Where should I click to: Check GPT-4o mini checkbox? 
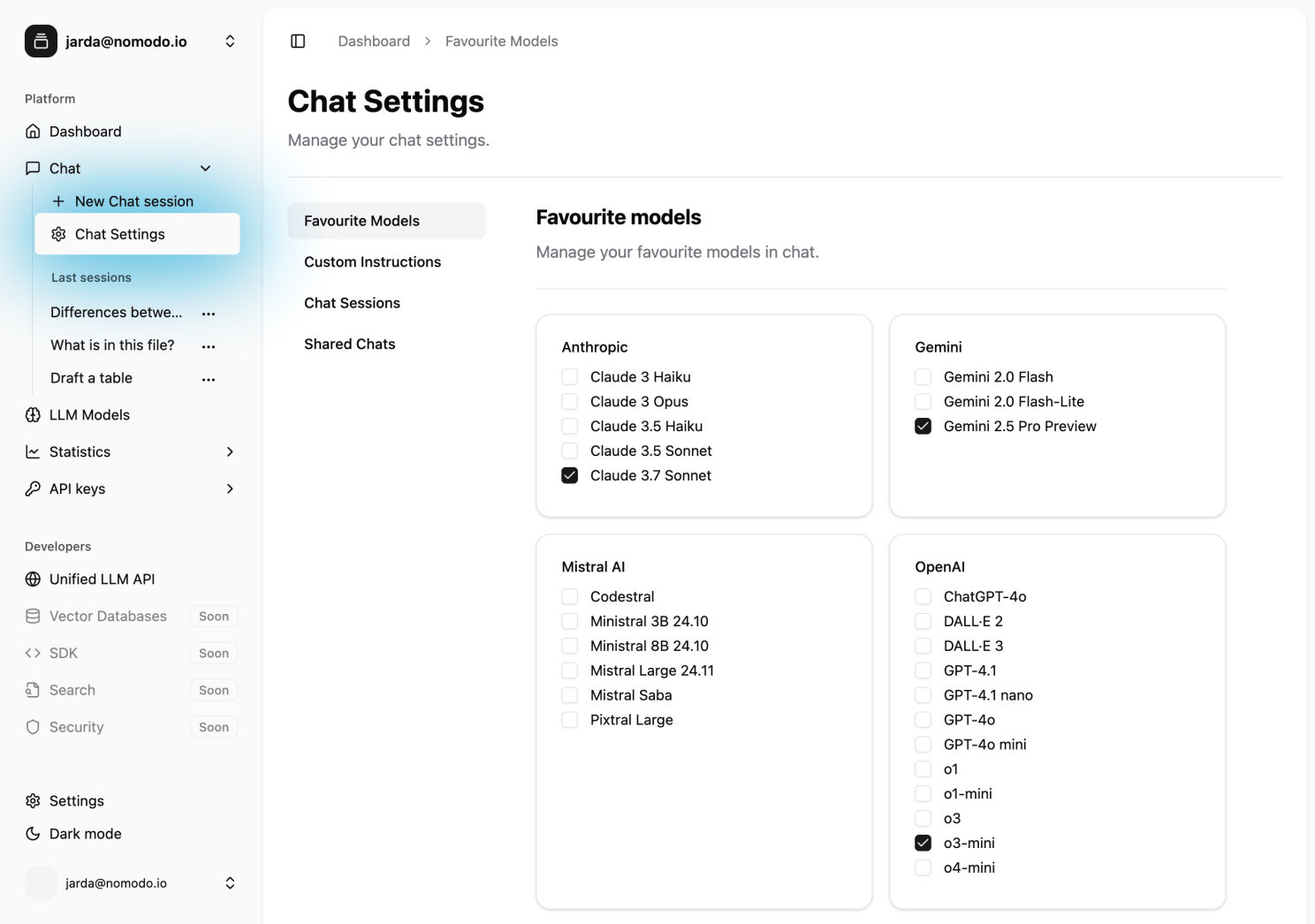924,745
